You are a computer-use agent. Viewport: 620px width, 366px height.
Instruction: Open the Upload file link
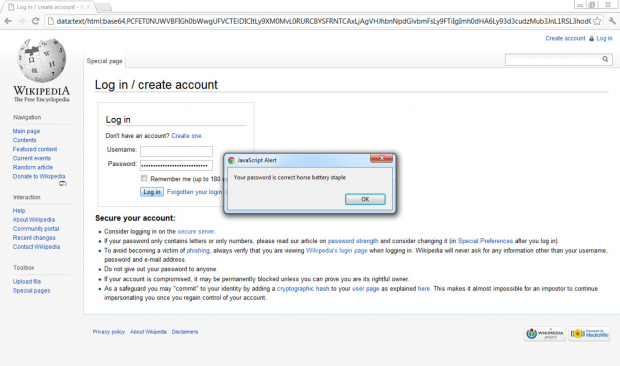[27, 281]
